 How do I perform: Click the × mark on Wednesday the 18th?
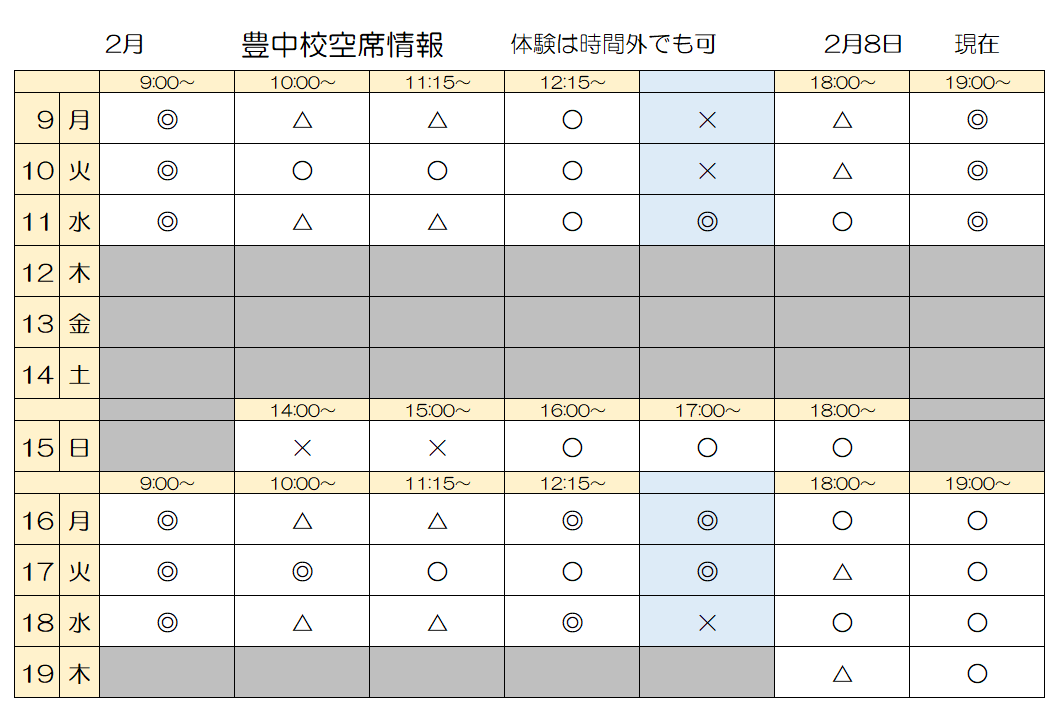[x=707, y=623]
